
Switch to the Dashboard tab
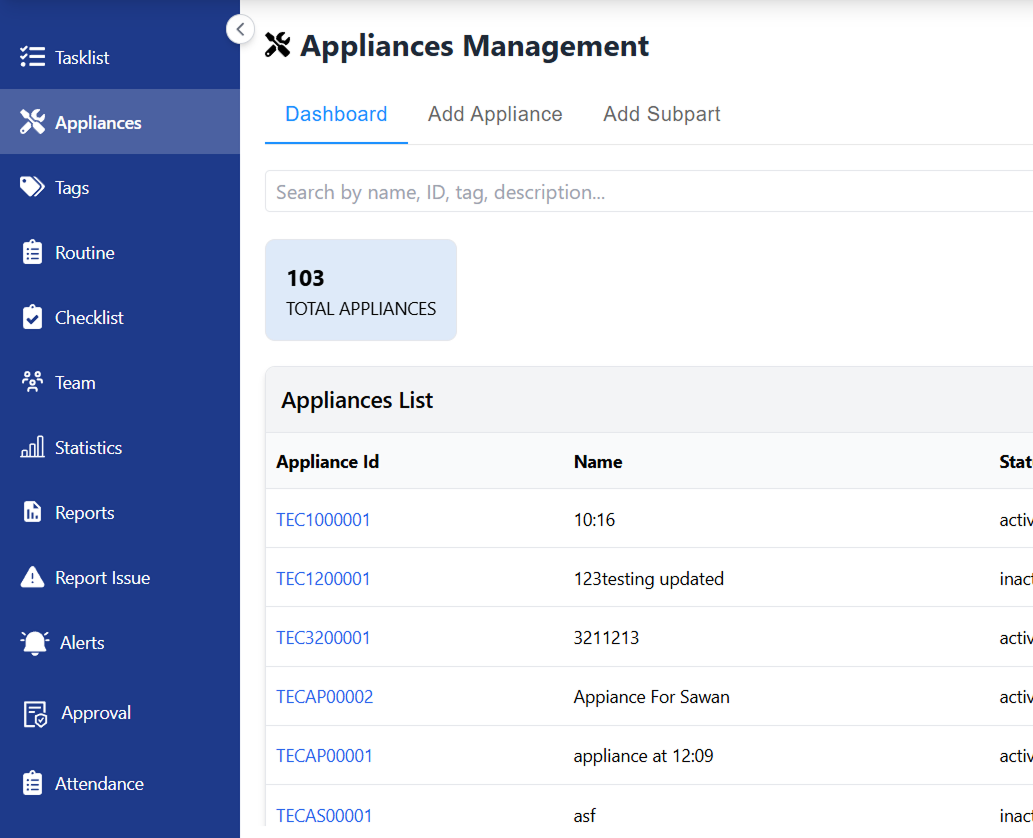(x=336, y=114)
